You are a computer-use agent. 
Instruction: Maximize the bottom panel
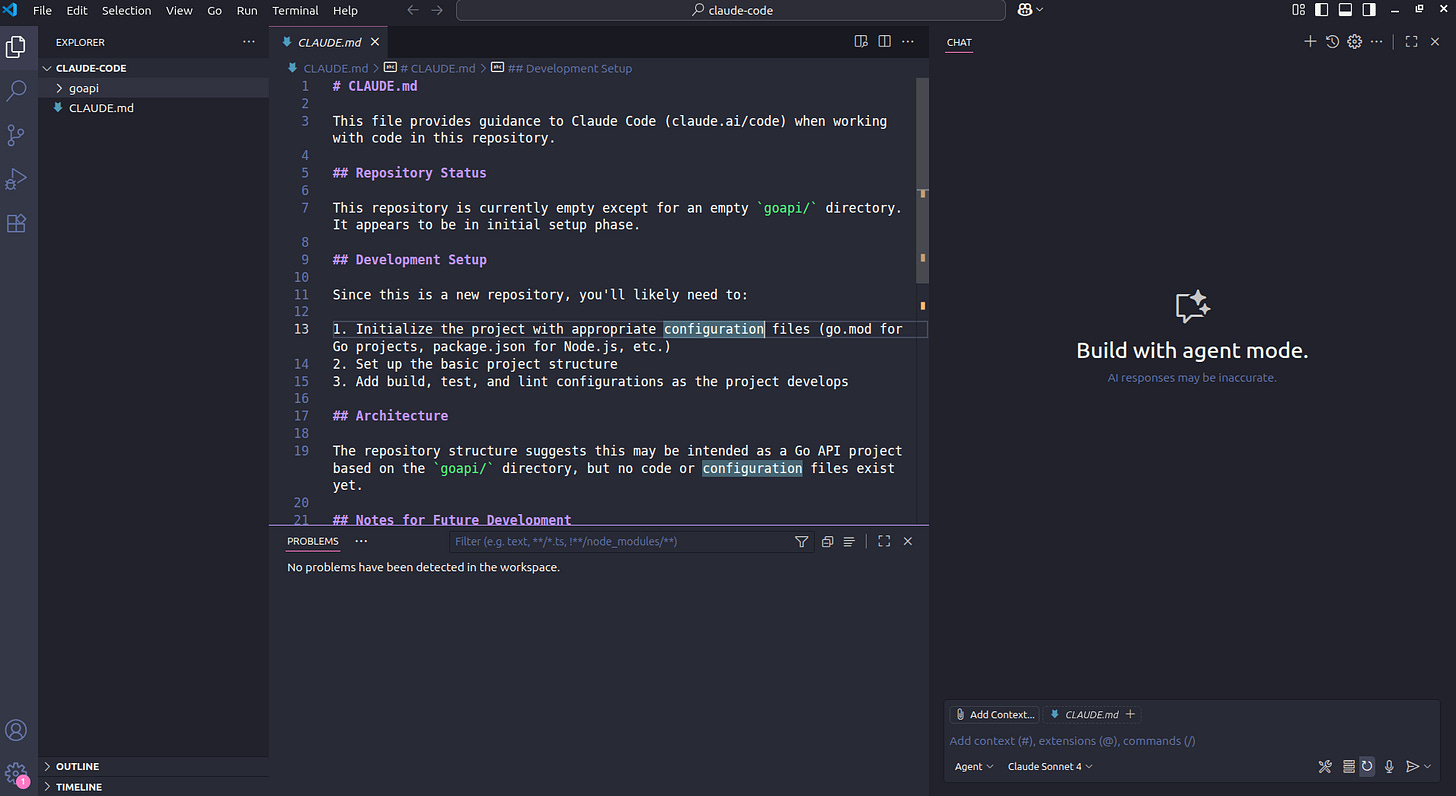coord(884,541)
